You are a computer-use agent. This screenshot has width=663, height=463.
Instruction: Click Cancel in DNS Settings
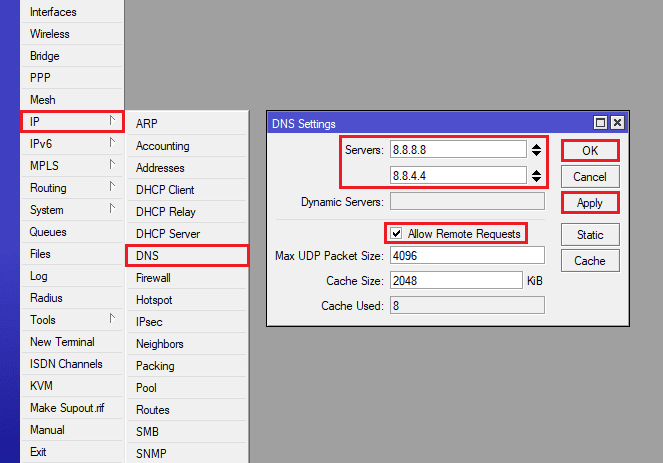tap(590, 177)
